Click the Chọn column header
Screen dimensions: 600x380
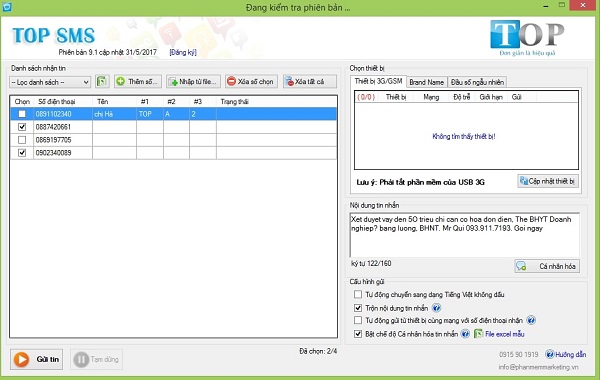pos(22,101)
